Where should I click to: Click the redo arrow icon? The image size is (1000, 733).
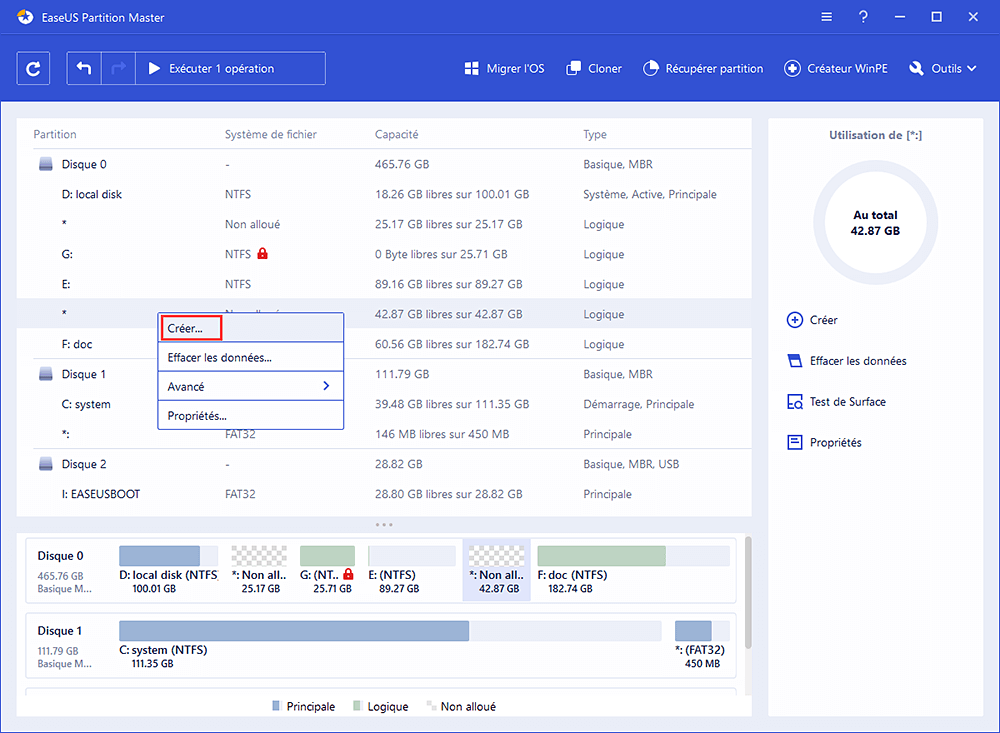click(119, 68)
